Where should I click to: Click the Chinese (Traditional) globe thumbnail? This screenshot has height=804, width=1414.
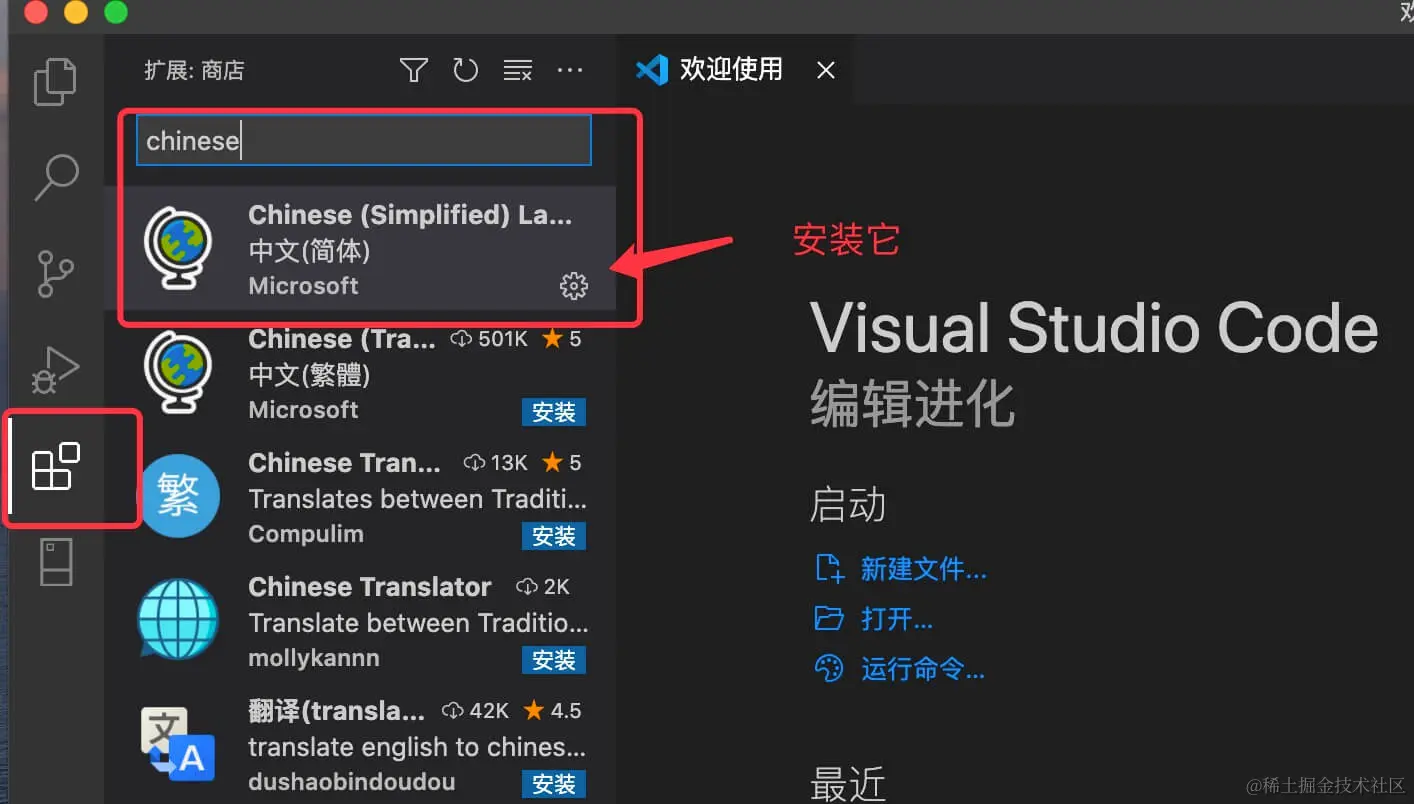click(x=177, y=371)
